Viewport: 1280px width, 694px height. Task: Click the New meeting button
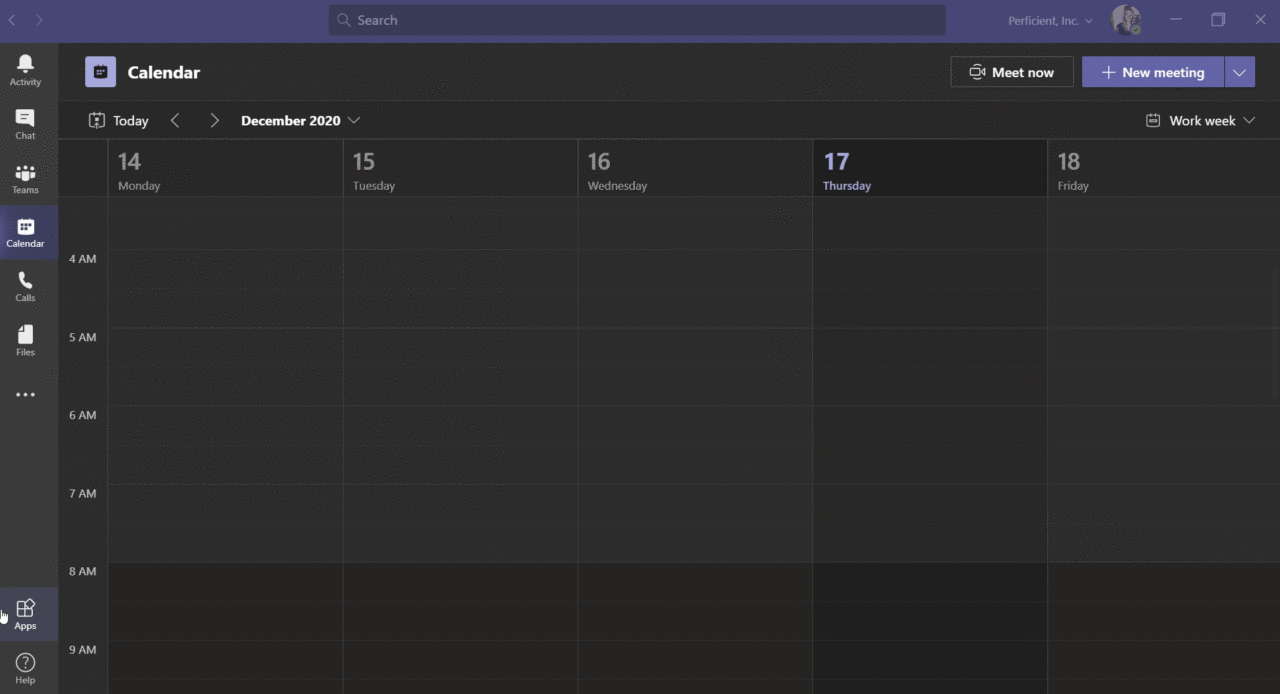point(1153,72)
